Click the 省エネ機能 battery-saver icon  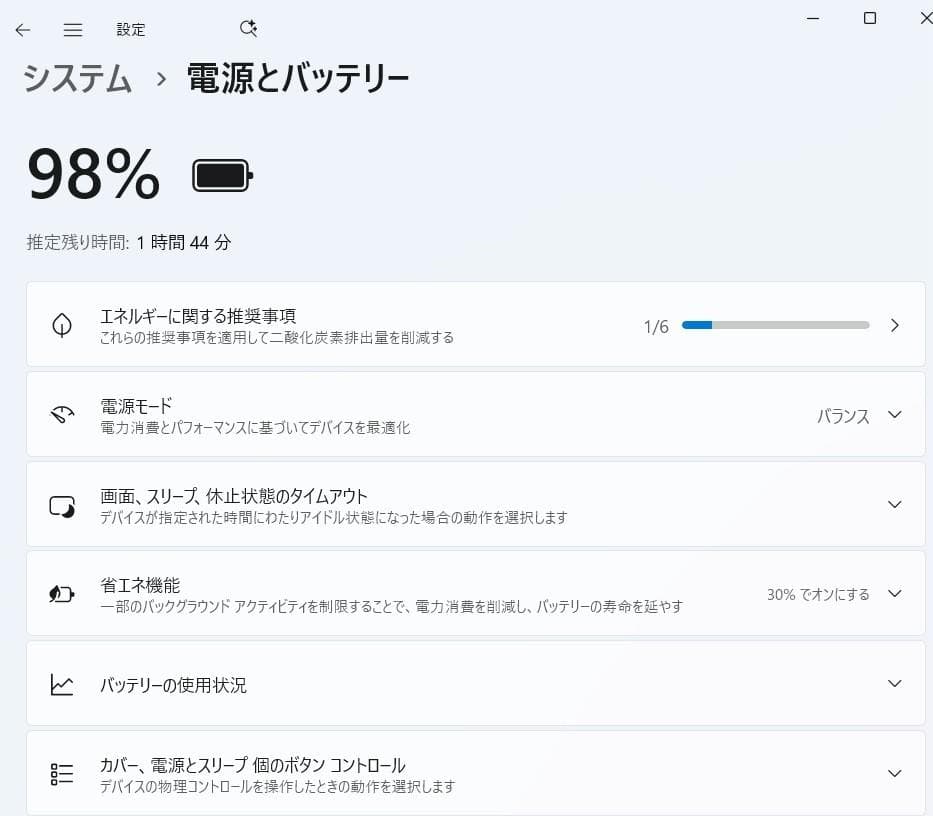pos(62,592)
